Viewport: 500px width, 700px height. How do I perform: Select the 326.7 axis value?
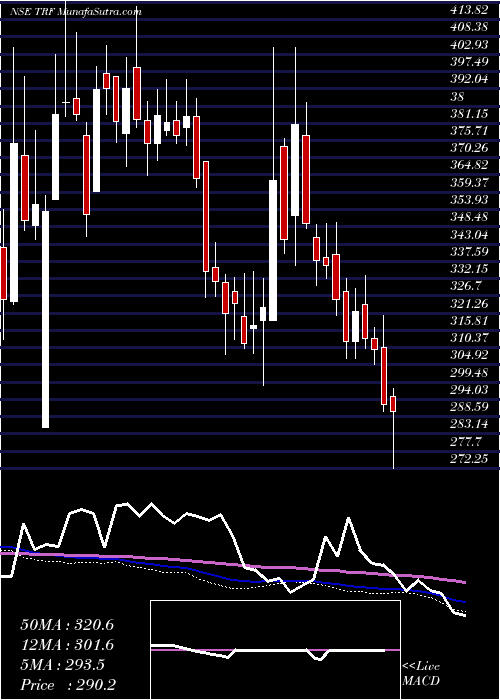click(x=466, y=285)
